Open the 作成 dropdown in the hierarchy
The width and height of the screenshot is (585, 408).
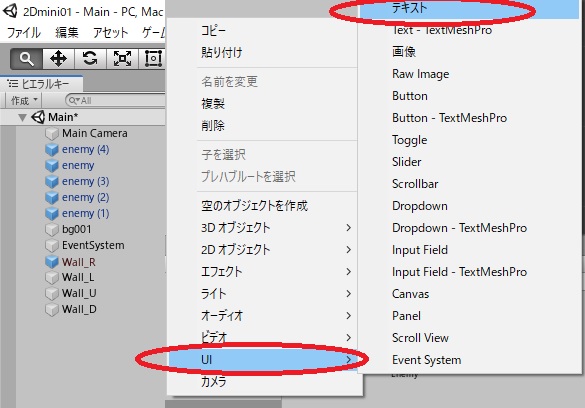[x=24, y=100]
